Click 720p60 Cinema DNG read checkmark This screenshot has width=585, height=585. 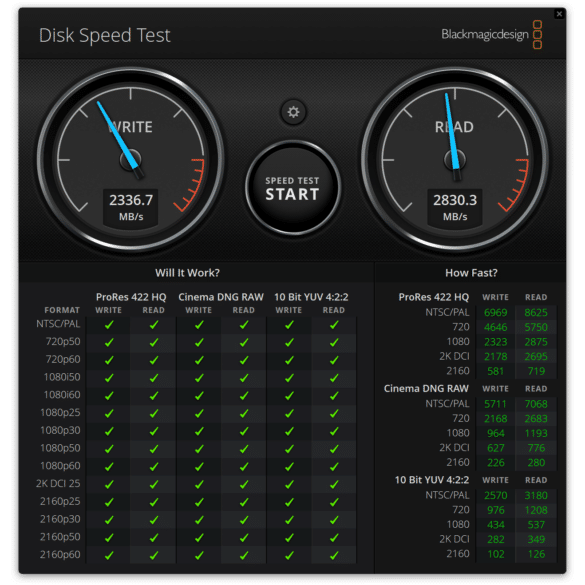244,360
